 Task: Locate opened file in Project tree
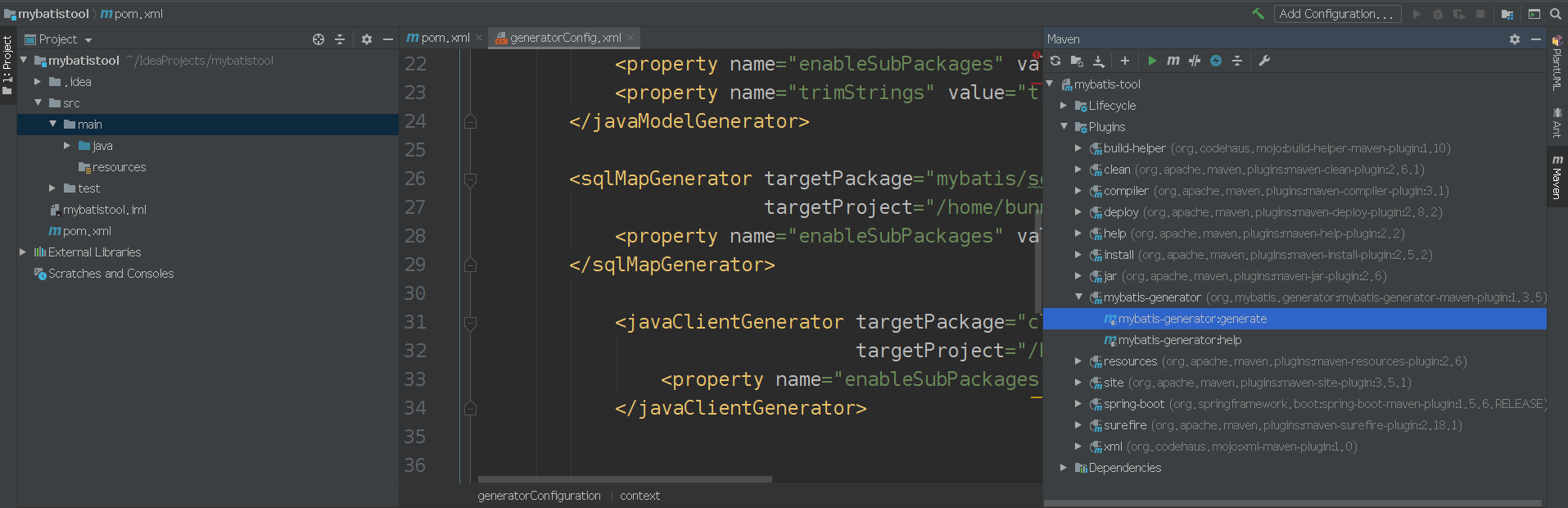coord(319,39)
